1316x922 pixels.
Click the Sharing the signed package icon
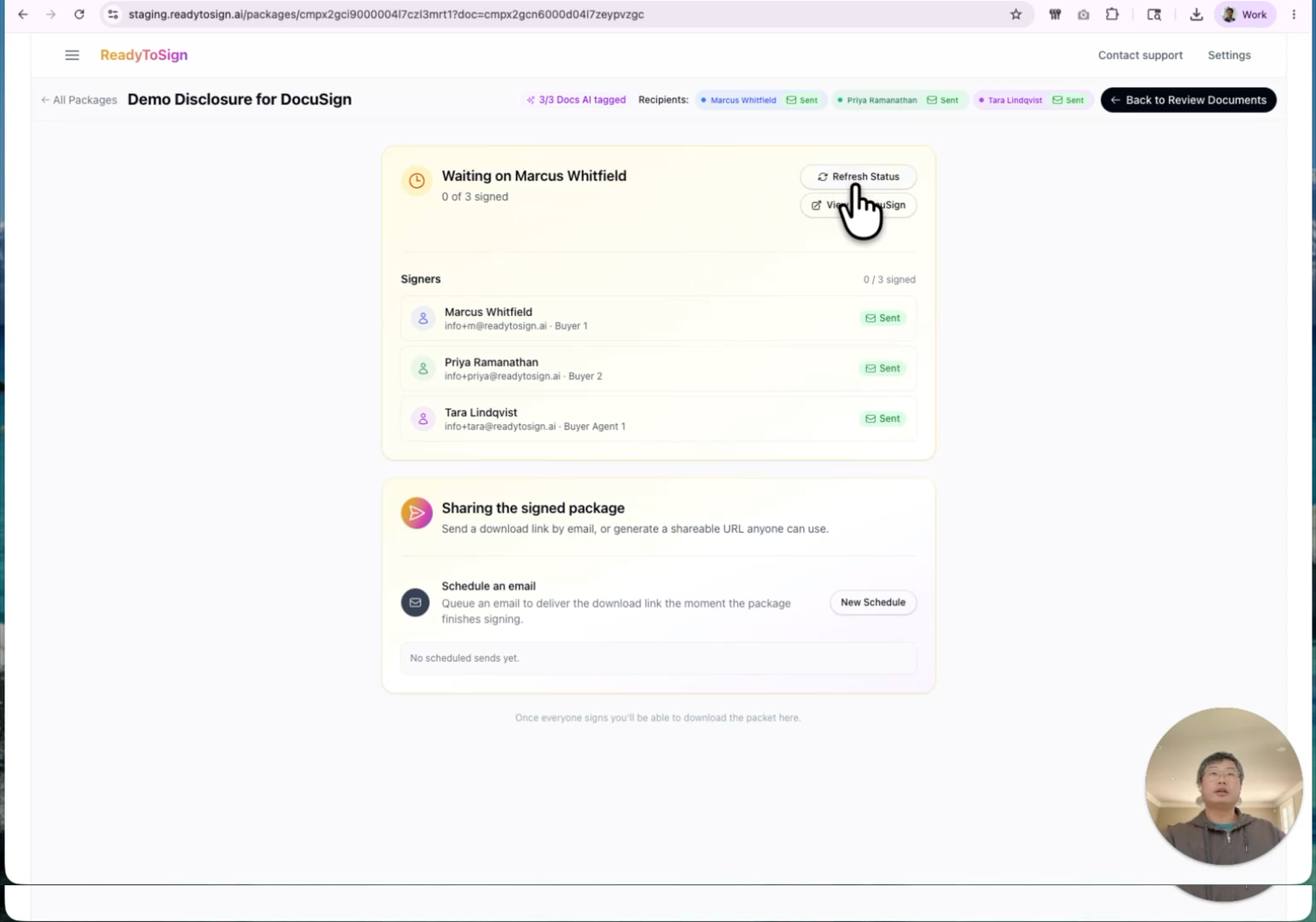tap(416, 513)
